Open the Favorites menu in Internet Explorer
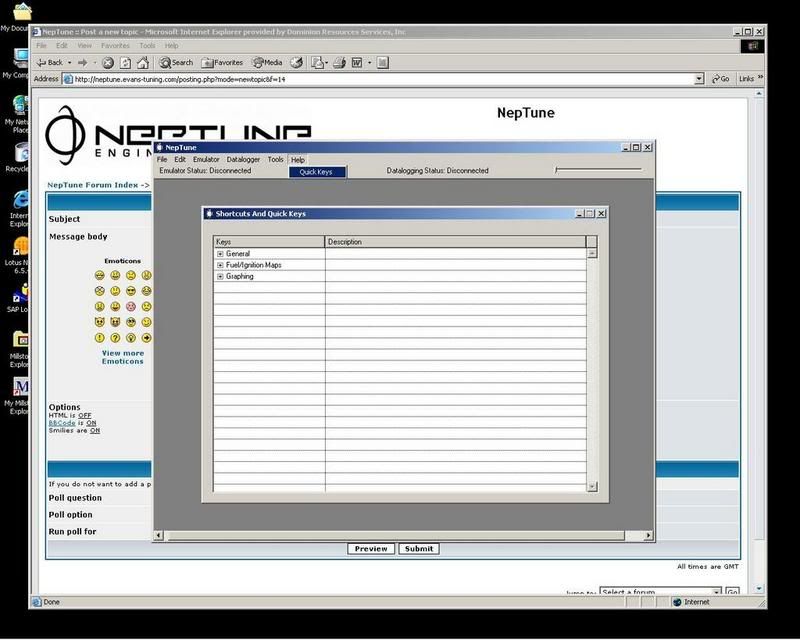The image size is (800, 640). point(115,45)
